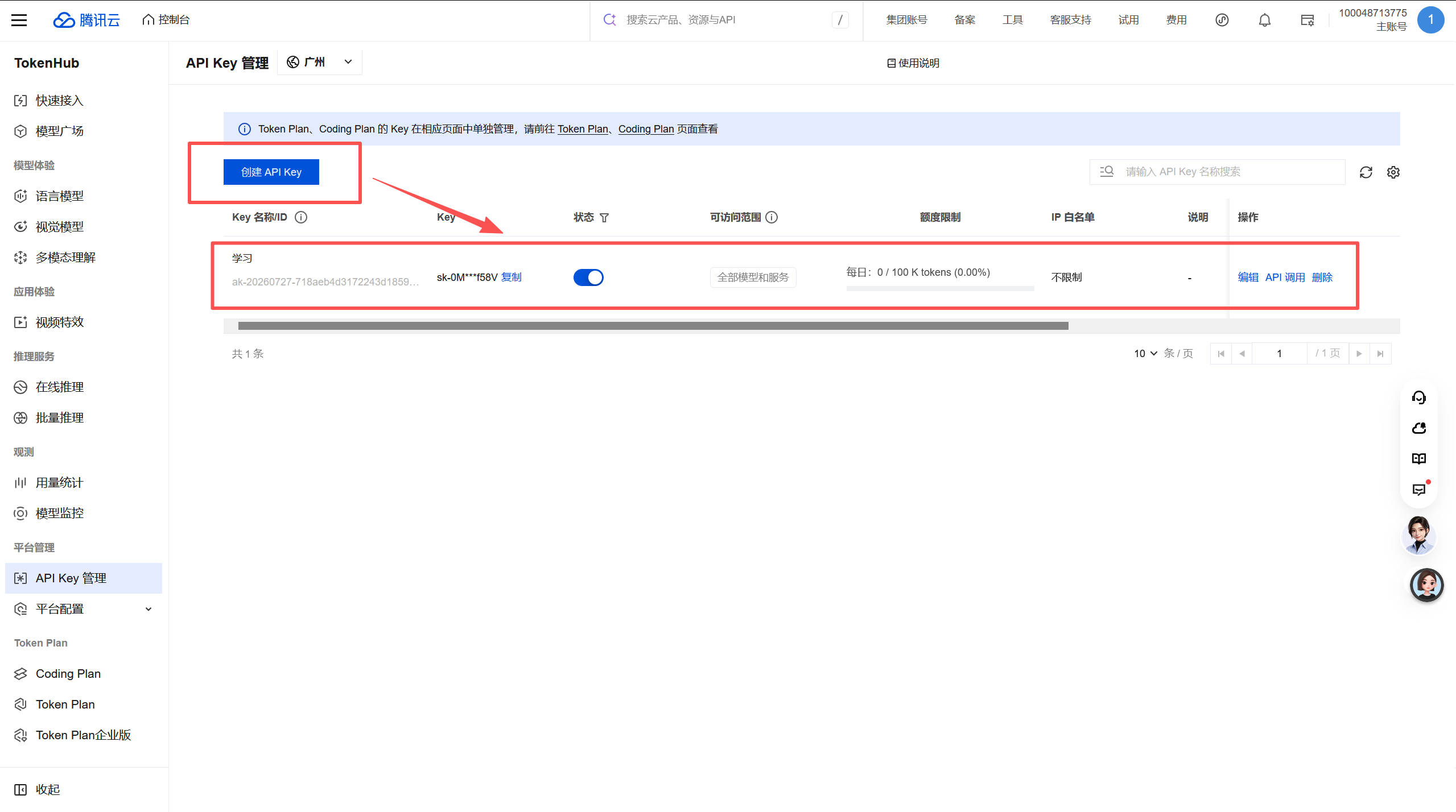Viewport: 1456px width, 812px height.
Task: Delete the 学习 API key
Action: 1322,277
